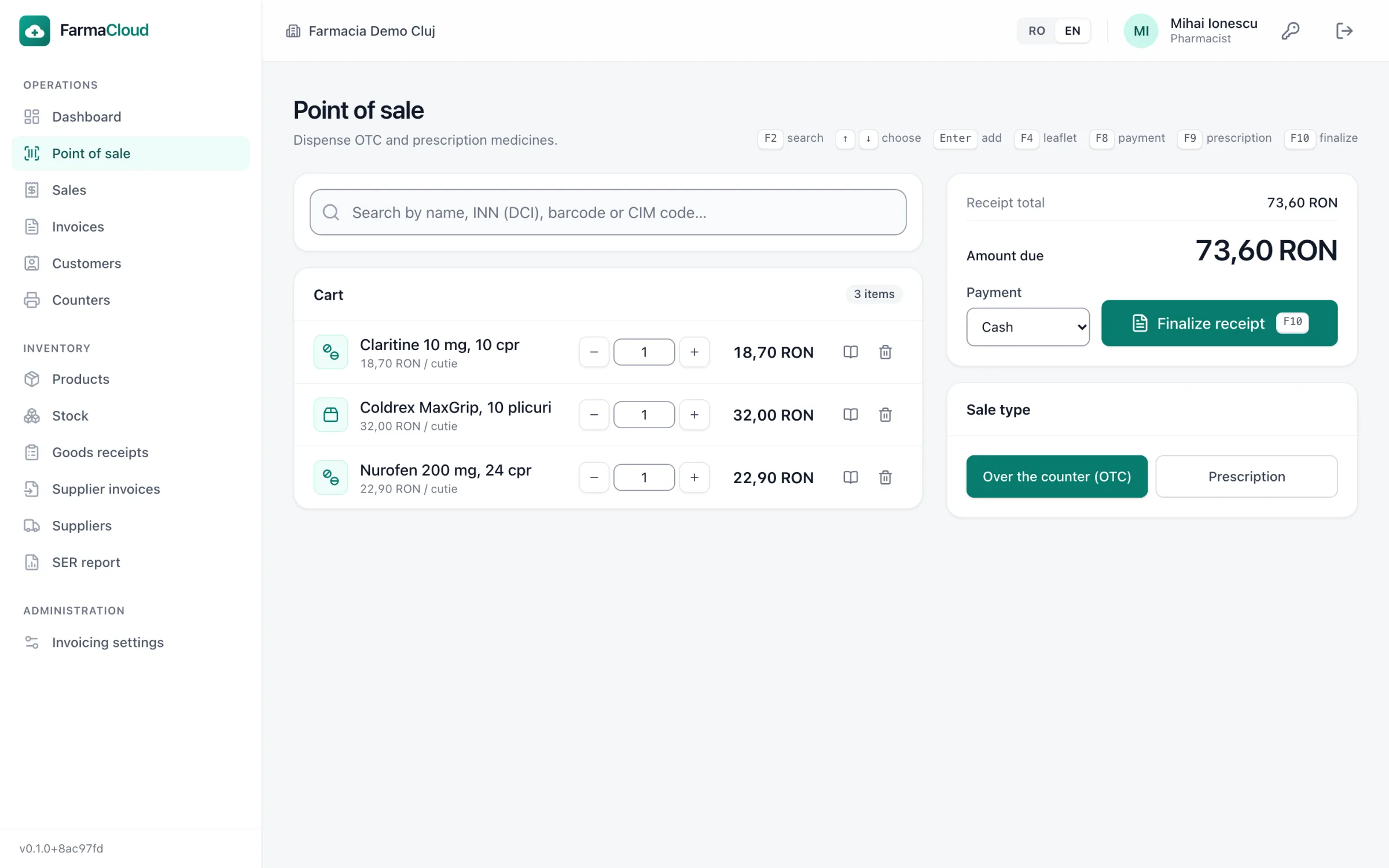This screenshot has width=1389, height=868.
Task: Switch language to EN
Action: (x=1072, y=31)
